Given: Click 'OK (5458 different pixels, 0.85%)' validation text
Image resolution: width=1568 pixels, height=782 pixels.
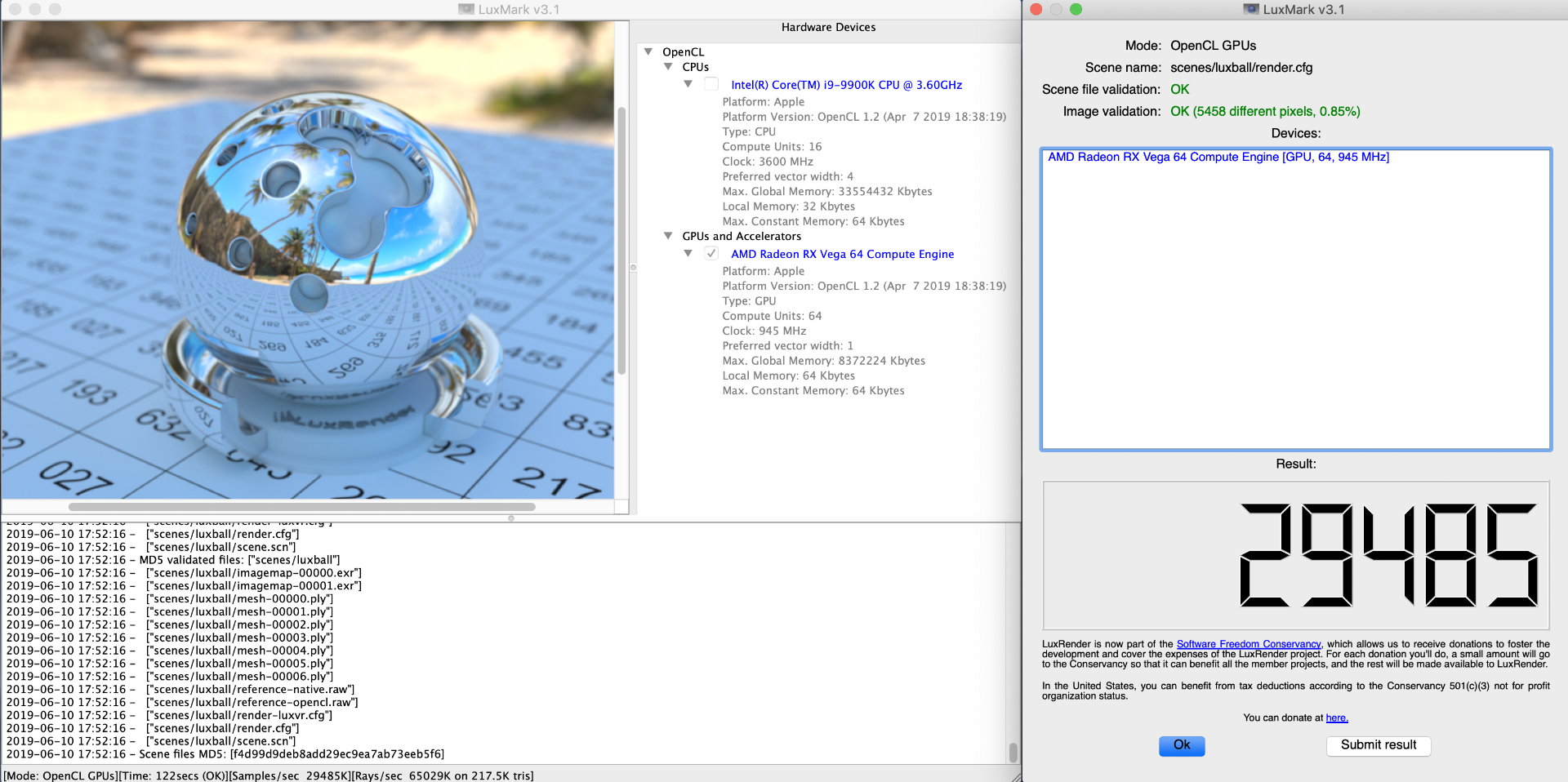Looking at the screenshot, I should (1265, 112).
